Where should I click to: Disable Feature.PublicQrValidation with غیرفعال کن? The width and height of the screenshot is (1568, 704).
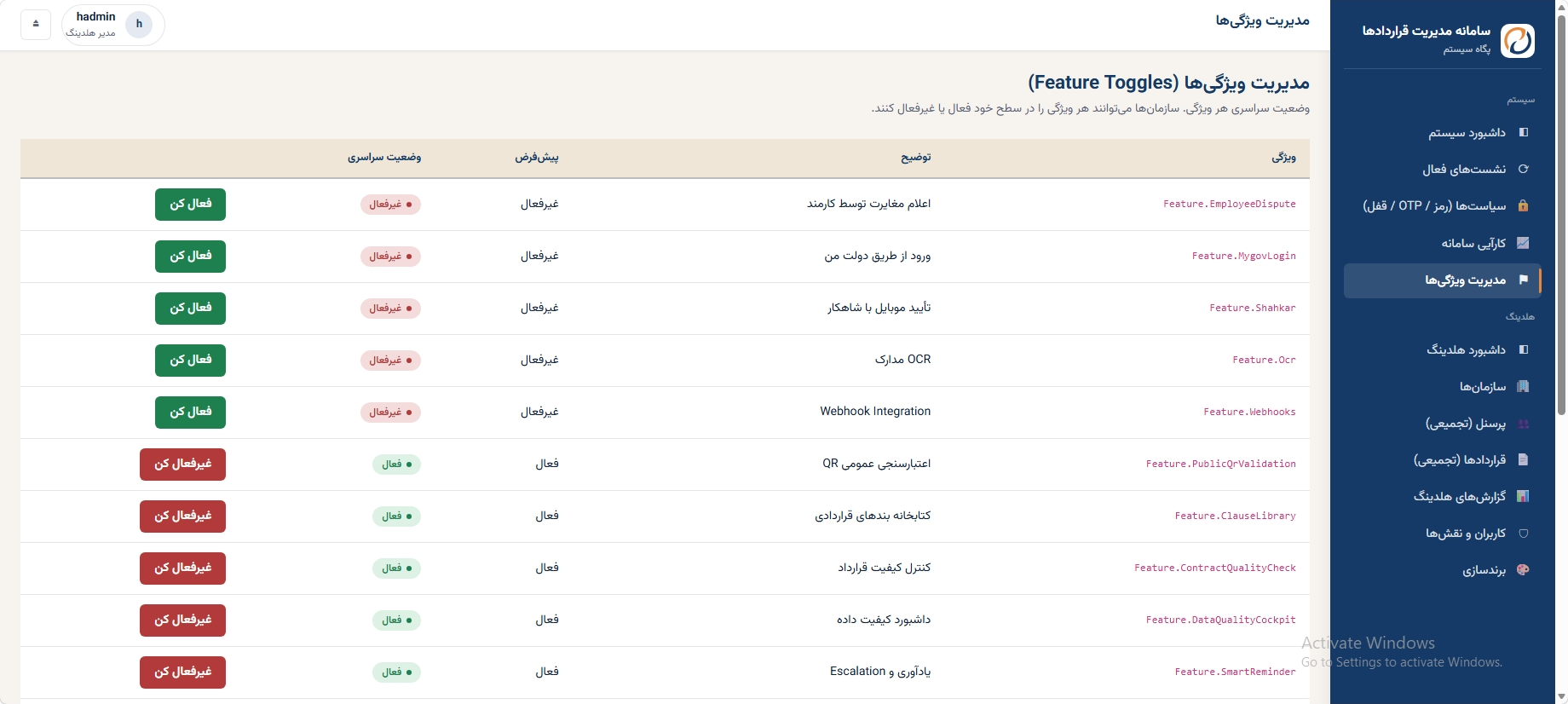[x=182, y=465]
